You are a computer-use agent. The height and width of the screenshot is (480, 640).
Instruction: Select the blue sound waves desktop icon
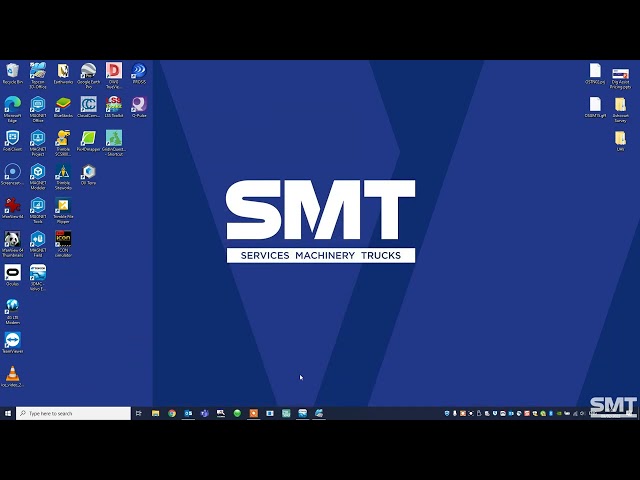[139, 73]
